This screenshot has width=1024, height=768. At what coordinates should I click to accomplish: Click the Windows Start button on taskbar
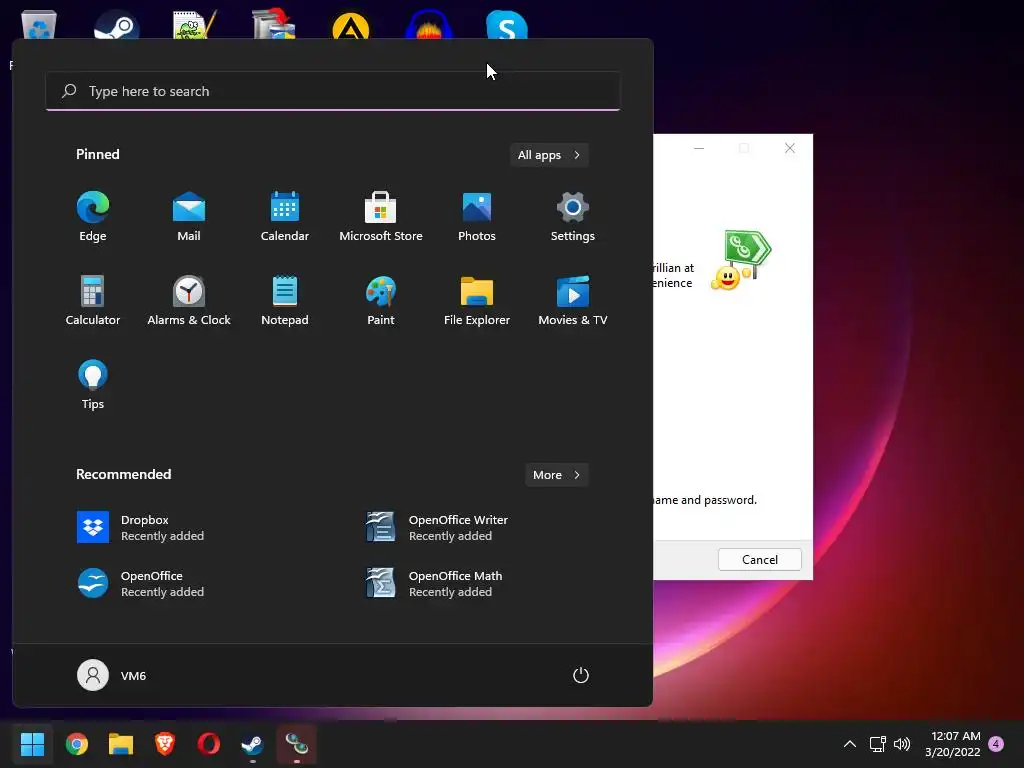tap(33, 744)
